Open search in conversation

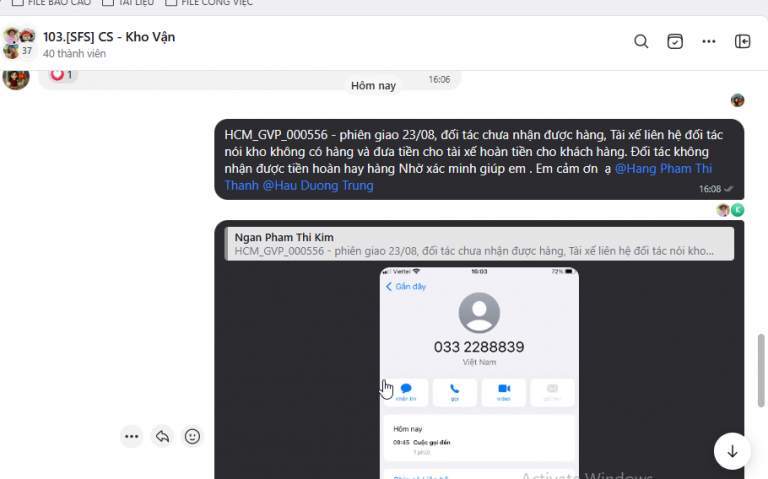(x=641, y=41)
